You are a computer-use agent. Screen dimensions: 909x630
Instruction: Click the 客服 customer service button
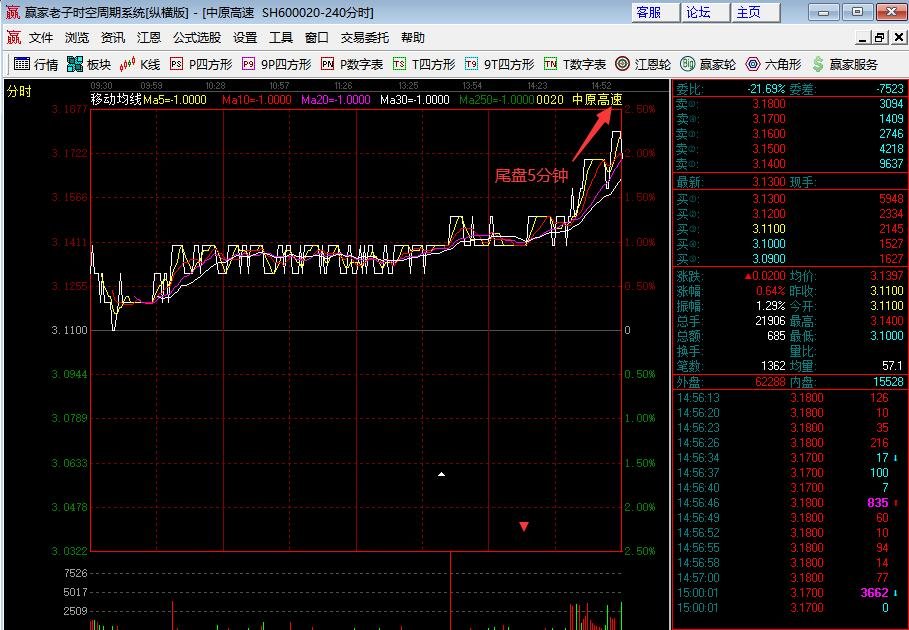coord(655,12)
